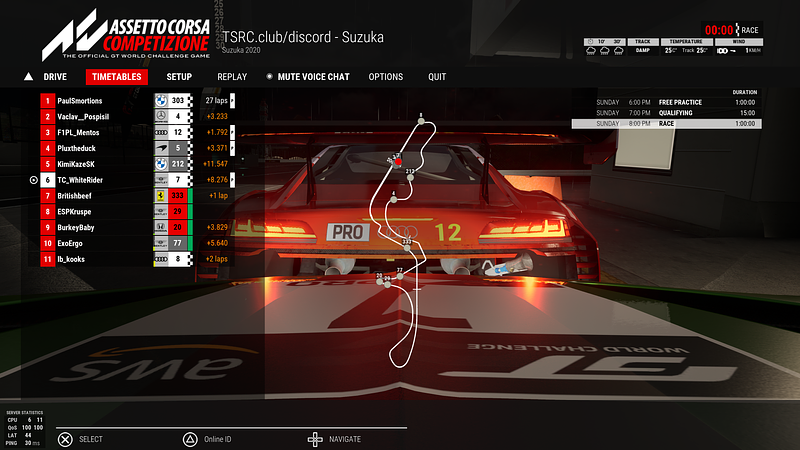This screenshot has width=800, height=450.
Task: Select driver Vaclav__Pospisil in the standings
Action: pos(83,116)
